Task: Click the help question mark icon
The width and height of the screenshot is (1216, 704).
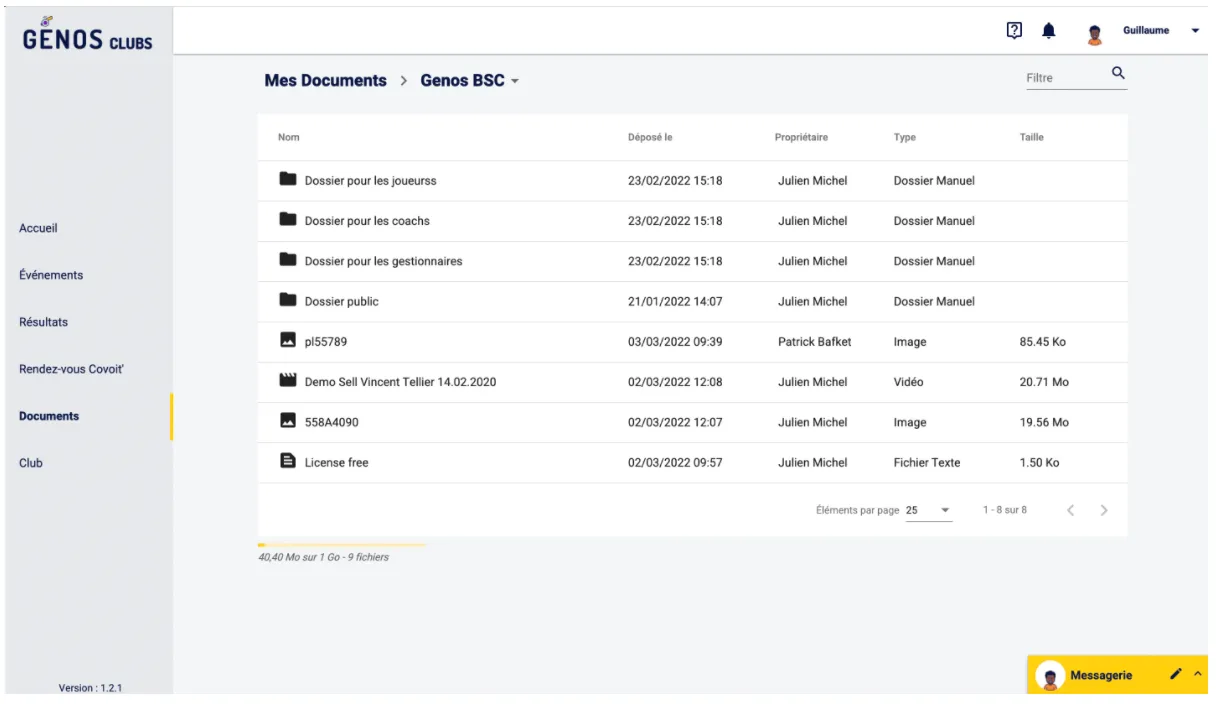Action: 1014,31
